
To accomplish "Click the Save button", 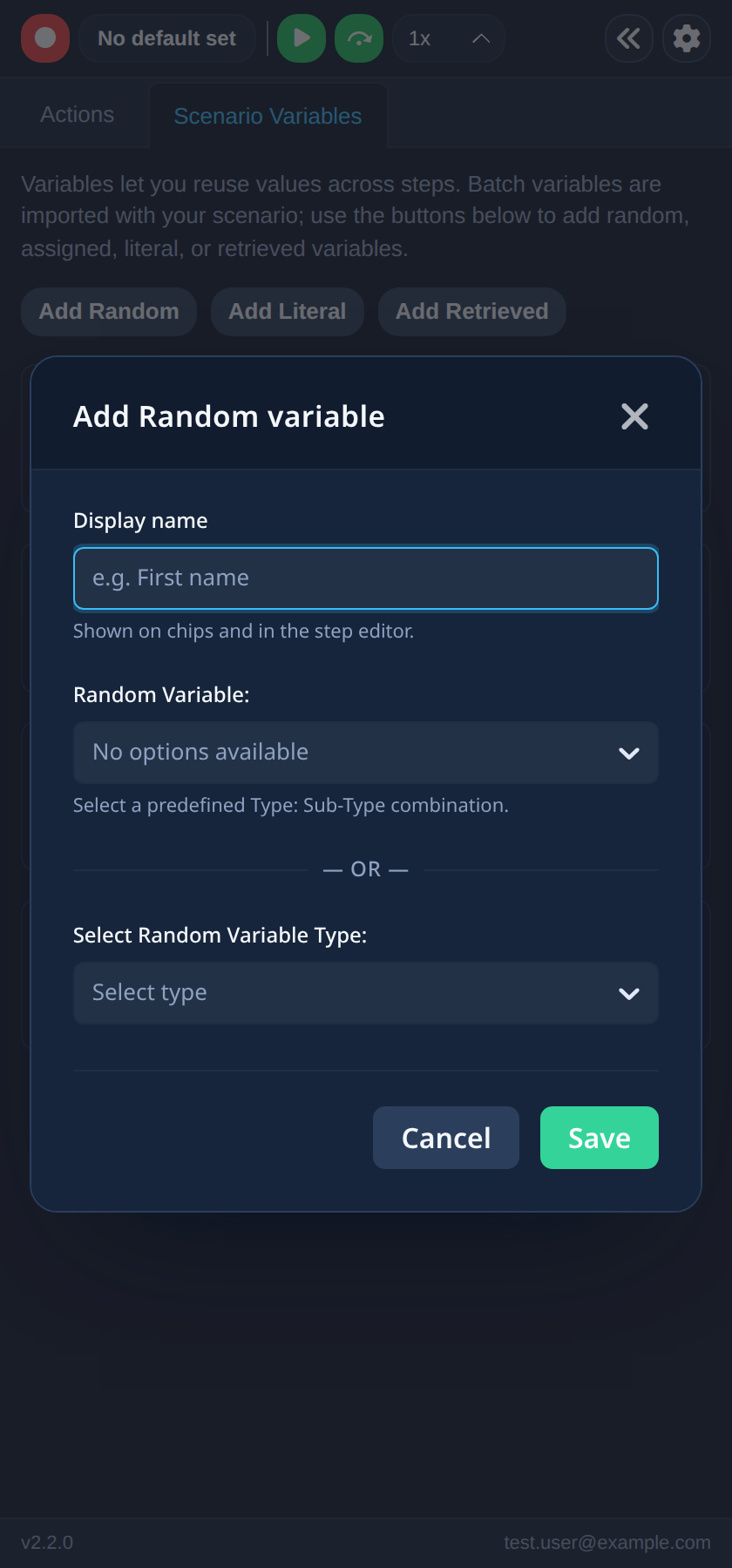I will click(600, 1138).
